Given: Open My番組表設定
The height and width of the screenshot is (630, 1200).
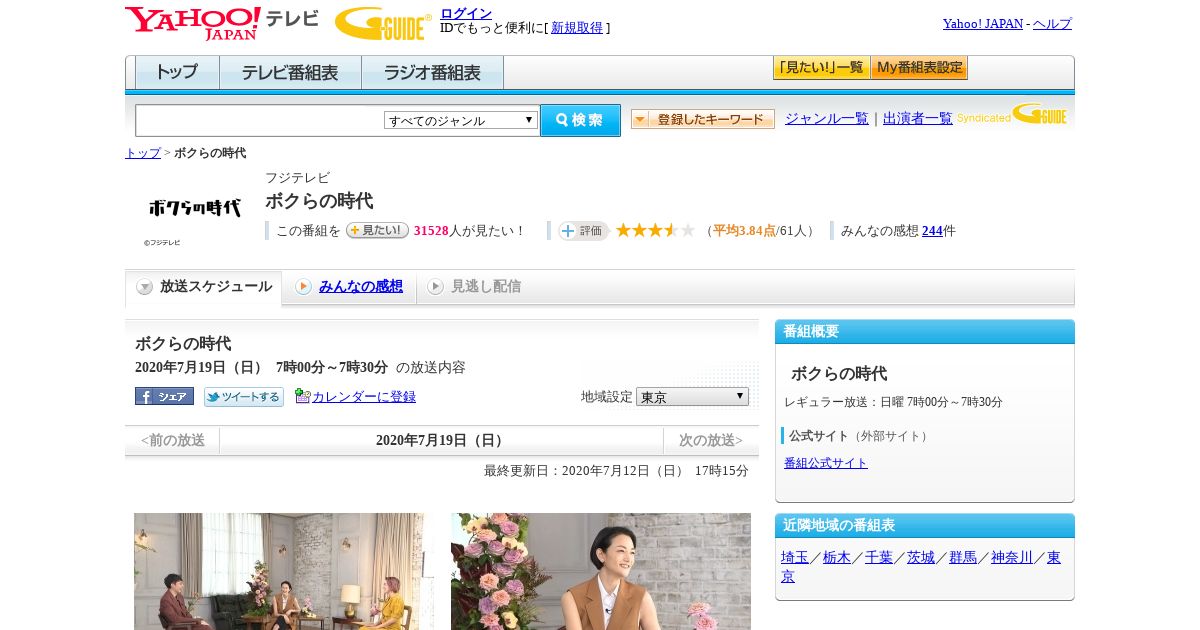Looking at the screenshot, I should tap(919, 68).
